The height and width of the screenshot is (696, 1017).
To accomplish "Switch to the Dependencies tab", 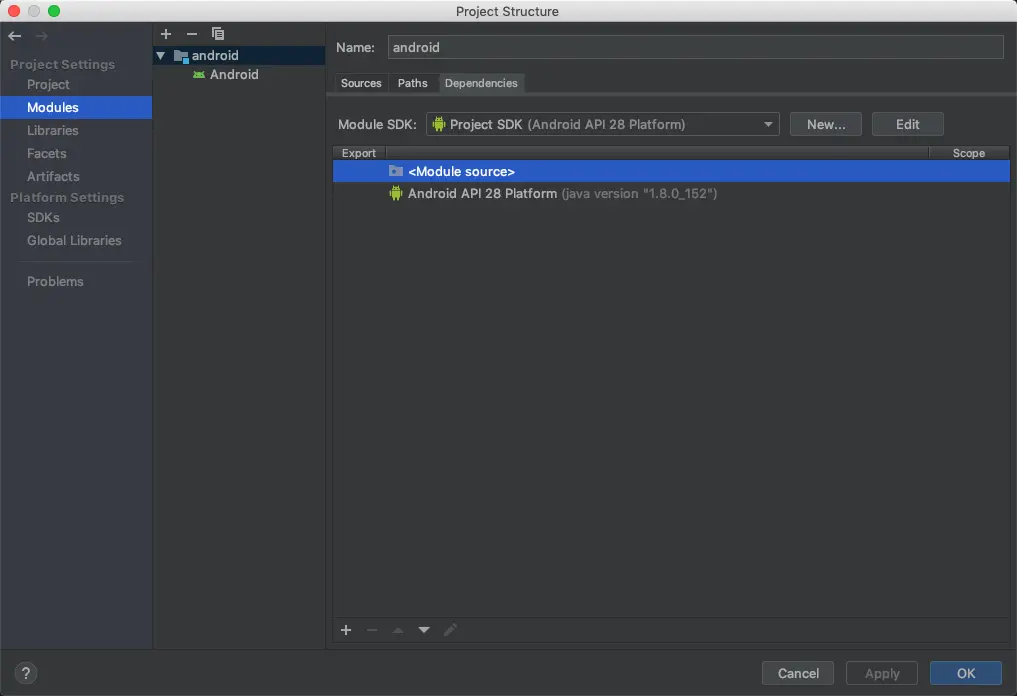I will [481, 83].
